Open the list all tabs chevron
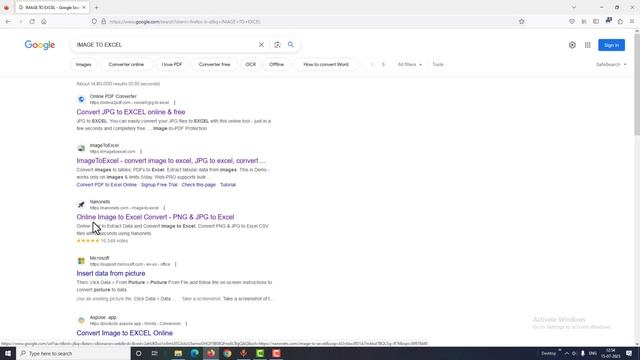 (574, 7)
